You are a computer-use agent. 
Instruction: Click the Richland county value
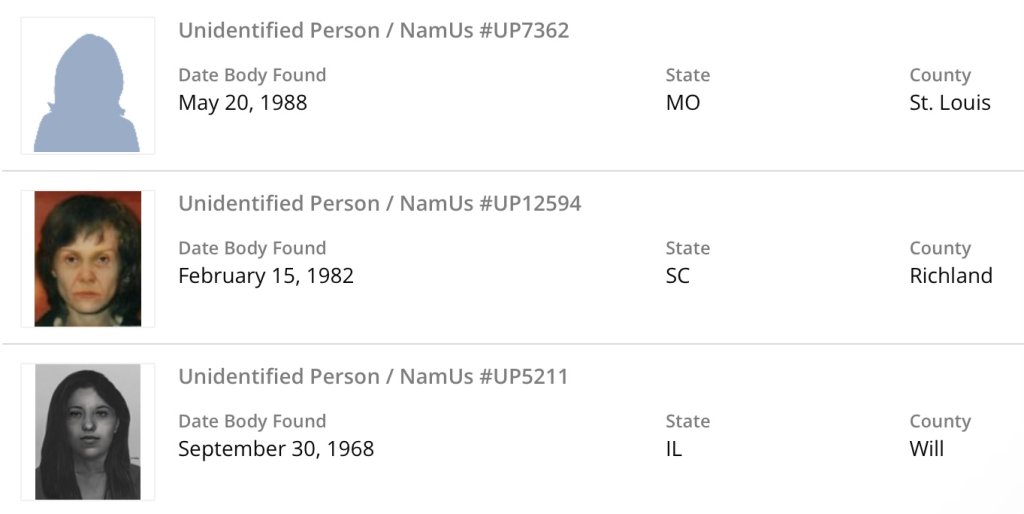pos(951,275)
